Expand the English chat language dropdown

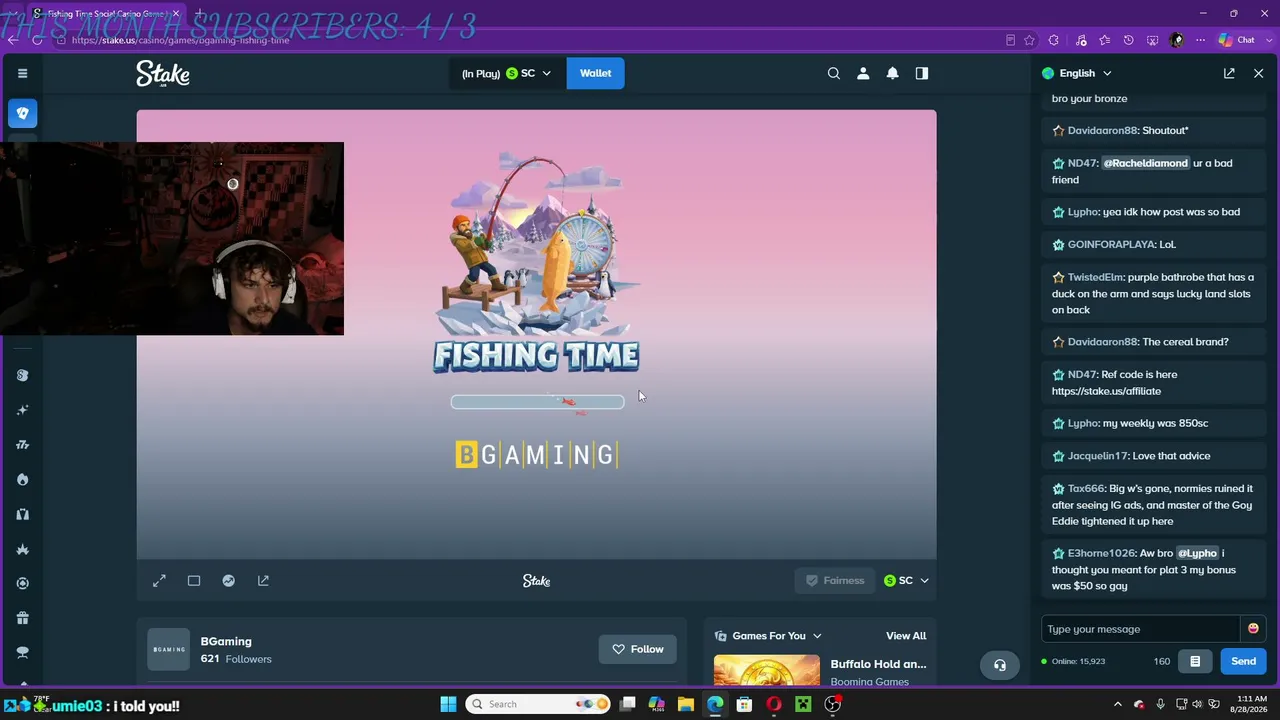(x=1076, y=73)
